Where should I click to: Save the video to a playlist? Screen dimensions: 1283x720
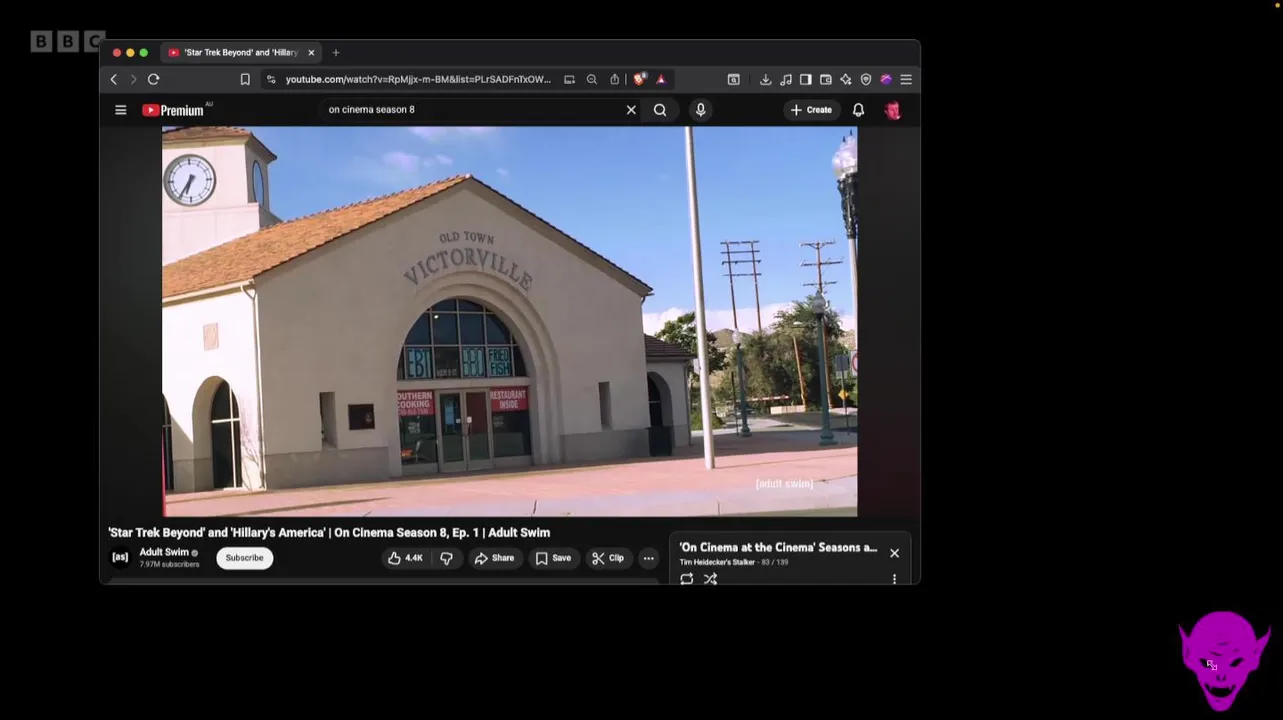tap(553, 558)
